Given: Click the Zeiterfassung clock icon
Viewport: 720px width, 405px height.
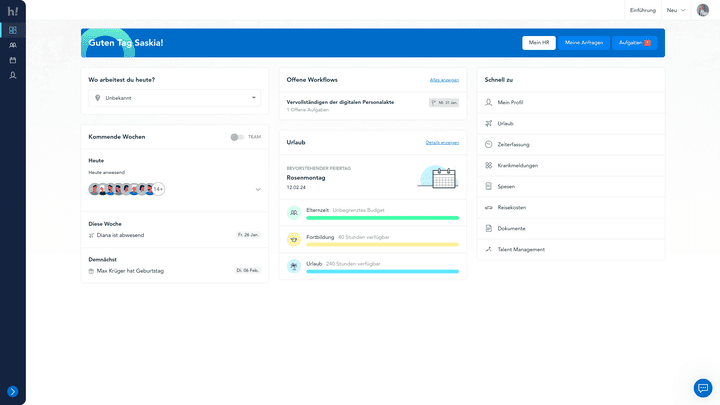Looking at the screenshot, I should tap(488, 144).
